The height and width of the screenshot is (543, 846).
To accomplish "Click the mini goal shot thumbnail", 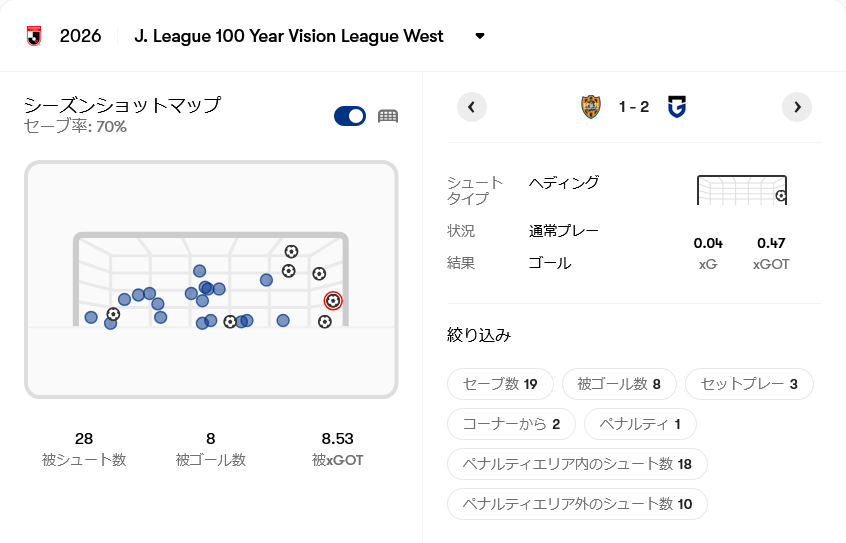I will pos(742,190).
